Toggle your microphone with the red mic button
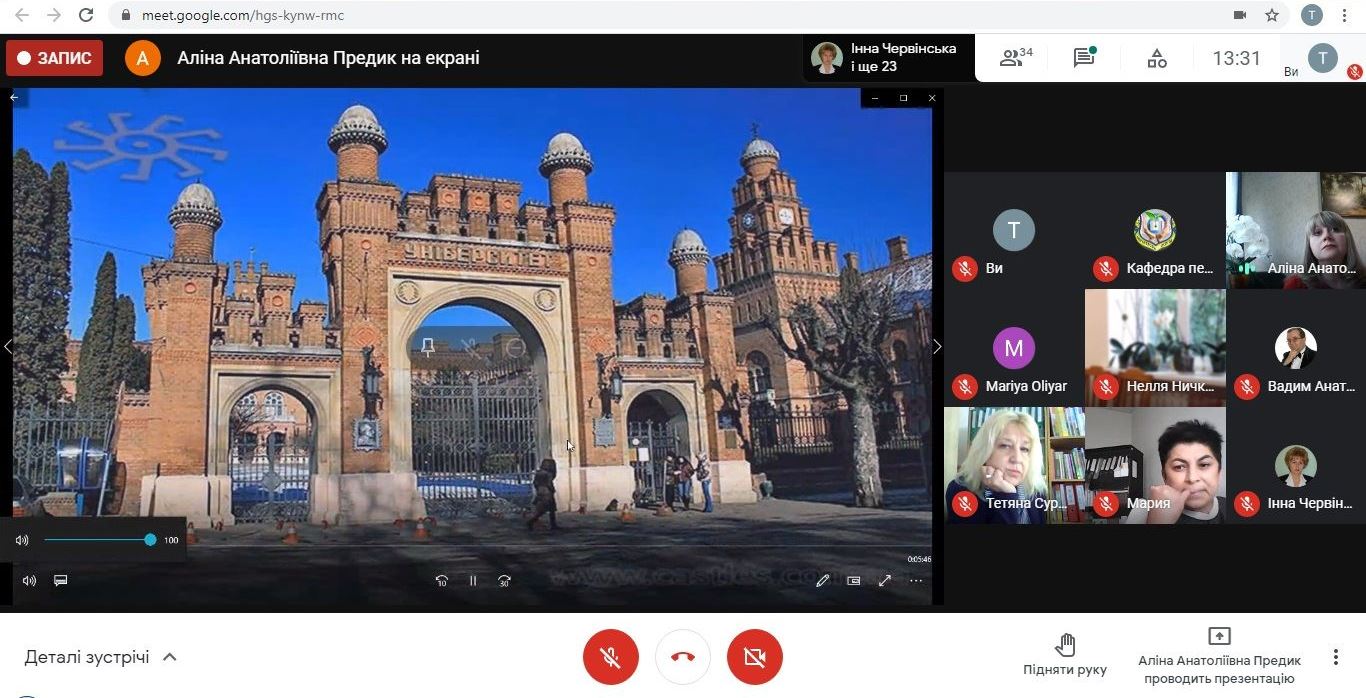 coord(611,657)
